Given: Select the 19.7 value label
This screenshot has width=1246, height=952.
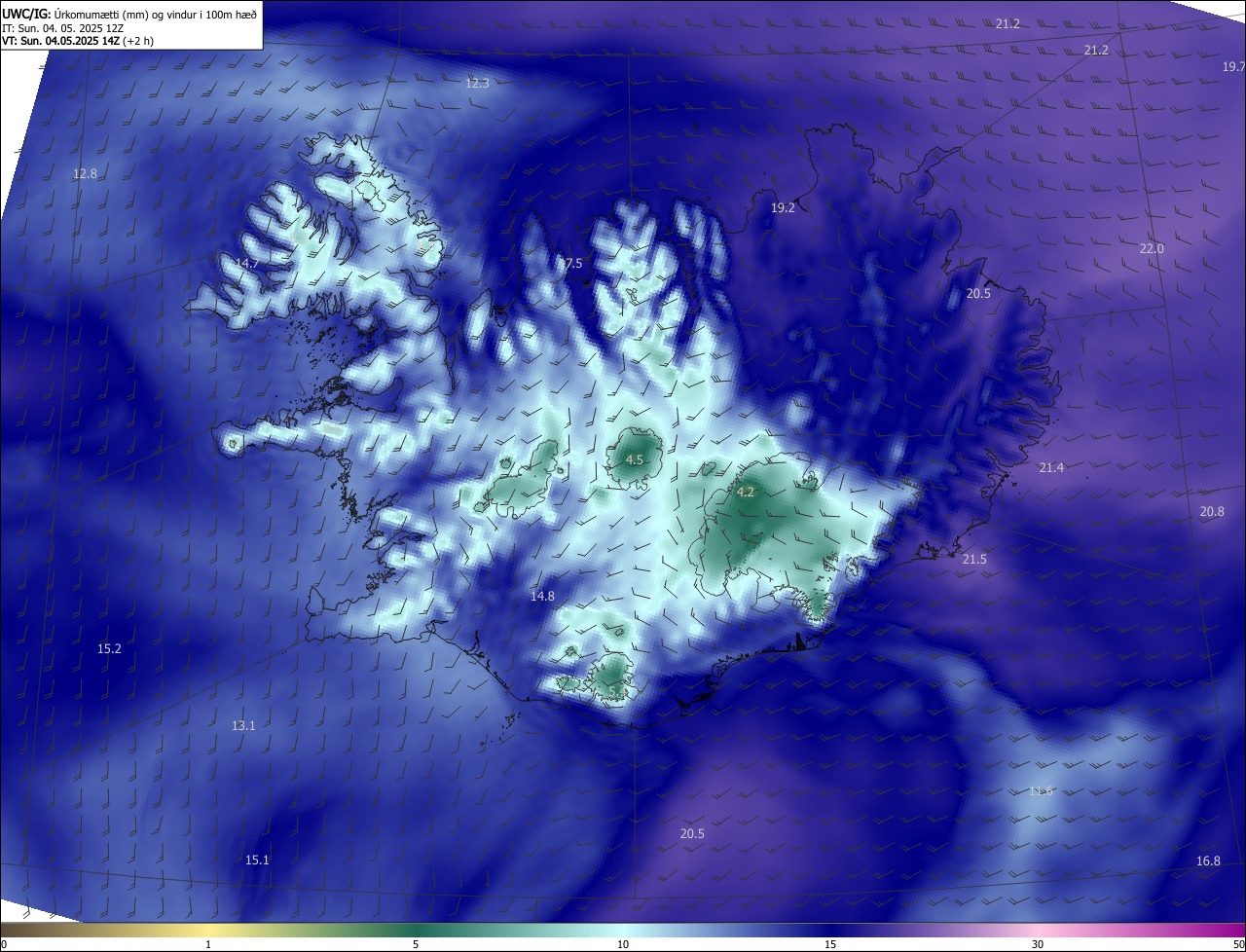Looking at the screenshot, I should click(x=1233, y=66).
